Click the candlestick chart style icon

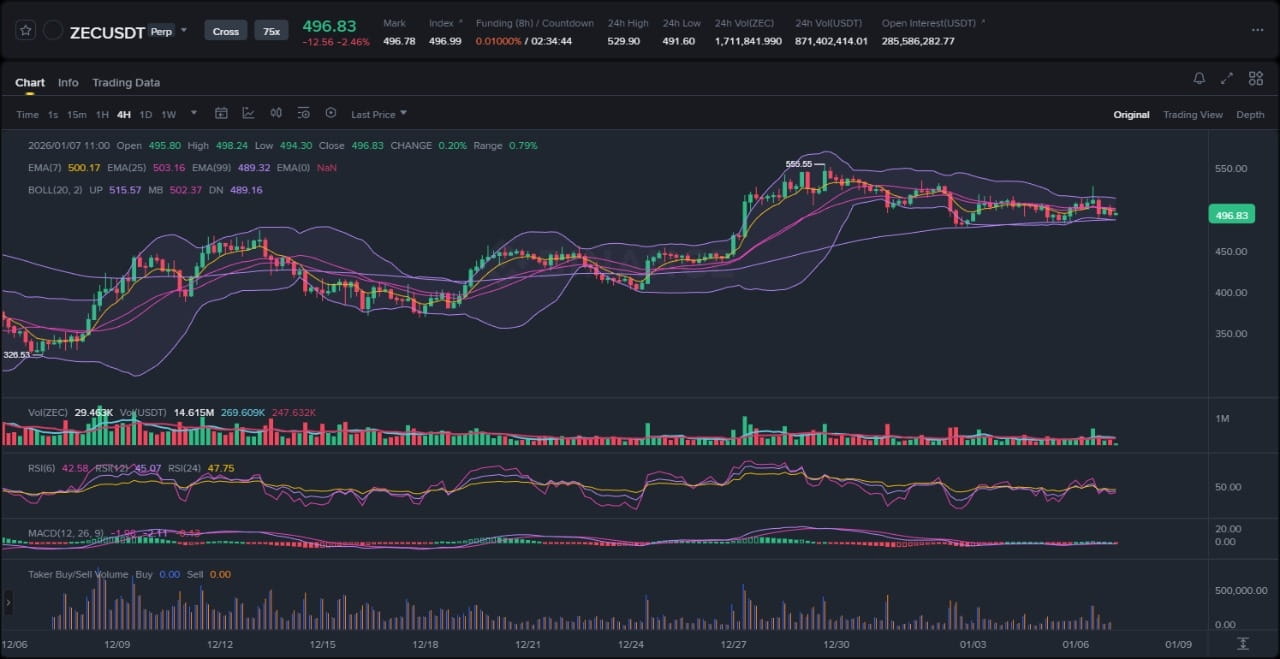[276, 114]
